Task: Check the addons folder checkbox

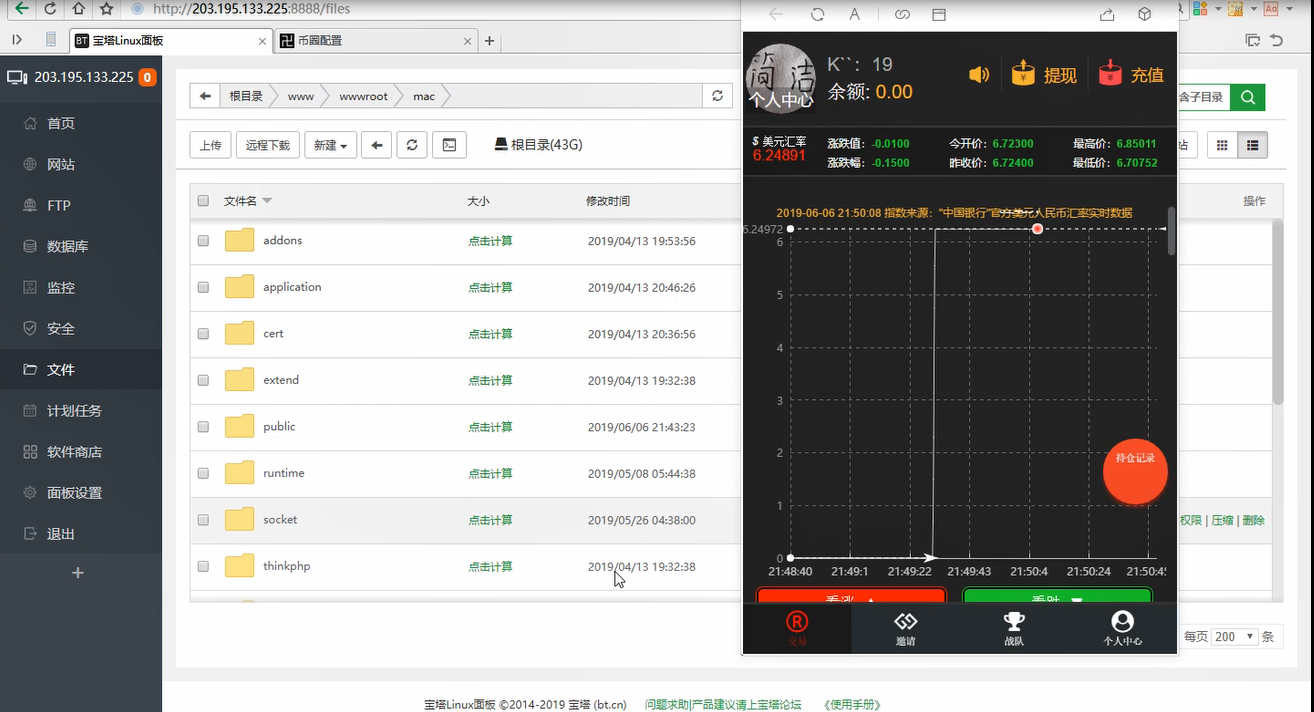Action: (203, 241)
